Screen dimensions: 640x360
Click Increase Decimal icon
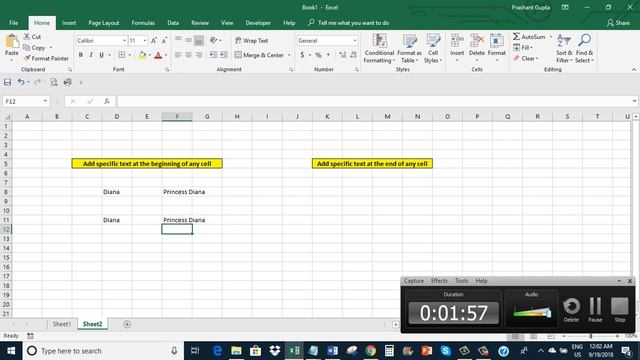tap(342, 55)
